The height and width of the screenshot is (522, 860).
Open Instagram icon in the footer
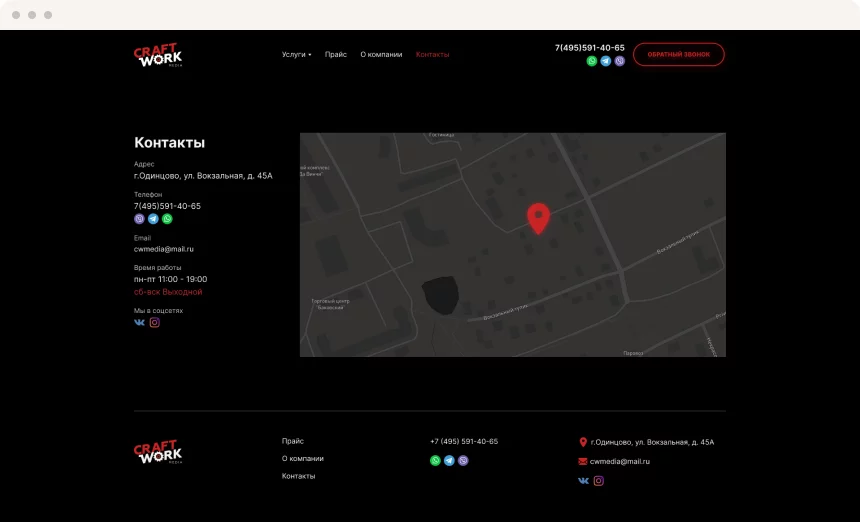(599, 481)
